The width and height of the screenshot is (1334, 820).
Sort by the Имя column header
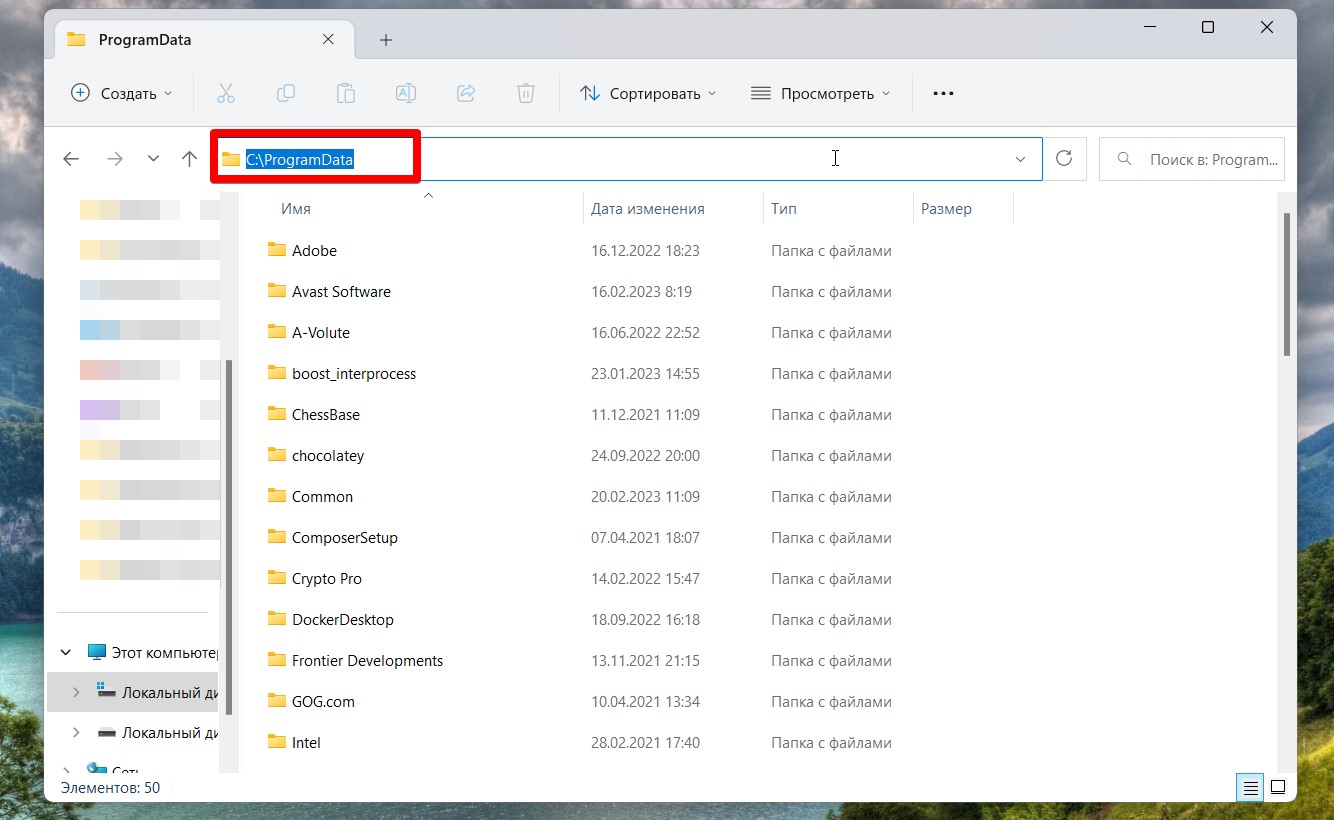tap(296, 209)
